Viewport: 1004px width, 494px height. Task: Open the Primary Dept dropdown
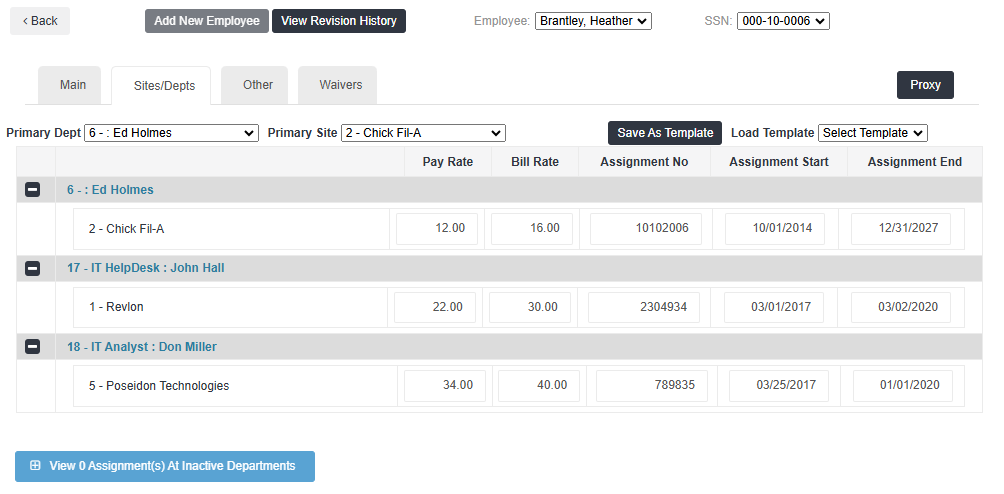[172, 133]
